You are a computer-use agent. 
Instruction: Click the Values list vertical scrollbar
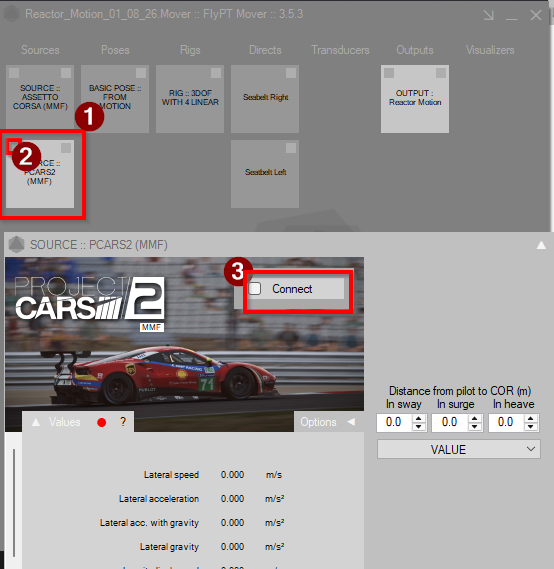click(x=14, y=503)
